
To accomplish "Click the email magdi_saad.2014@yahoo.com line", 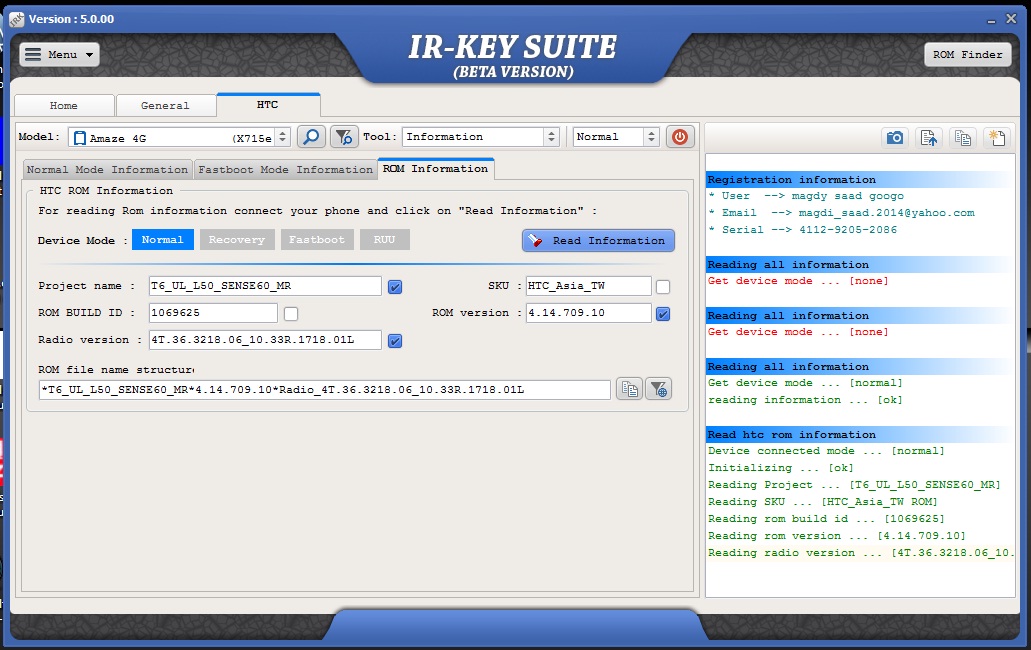I will pyautogui.click(x=842, y=213).
